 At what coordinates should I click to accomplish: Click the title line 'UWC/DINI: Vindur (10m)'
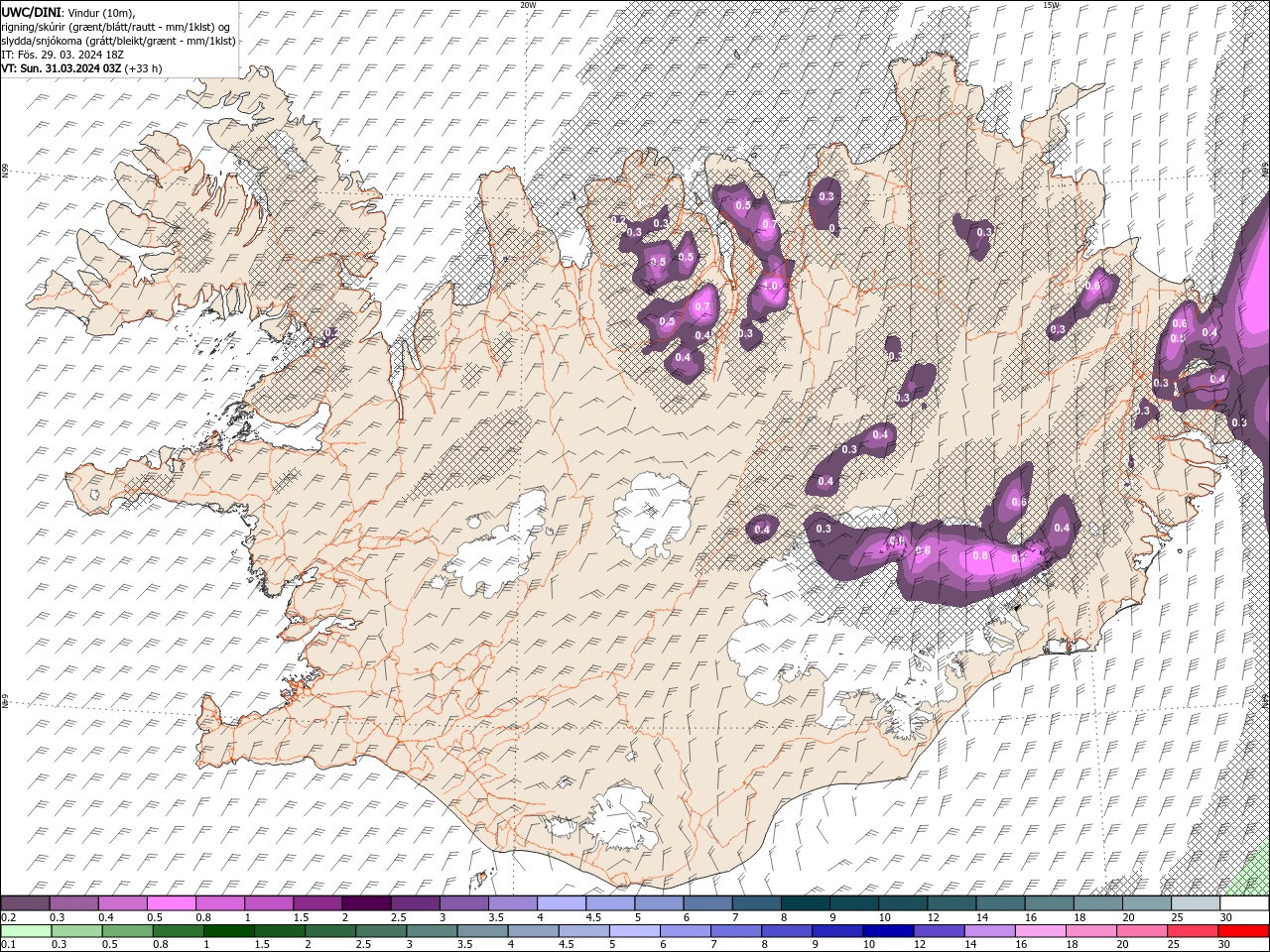coord(68,12)
